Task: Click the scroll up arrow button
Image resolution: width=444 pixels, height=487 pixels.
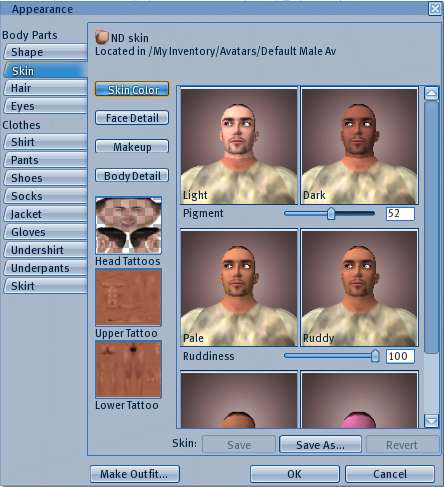Action: [x=431, y=94]
